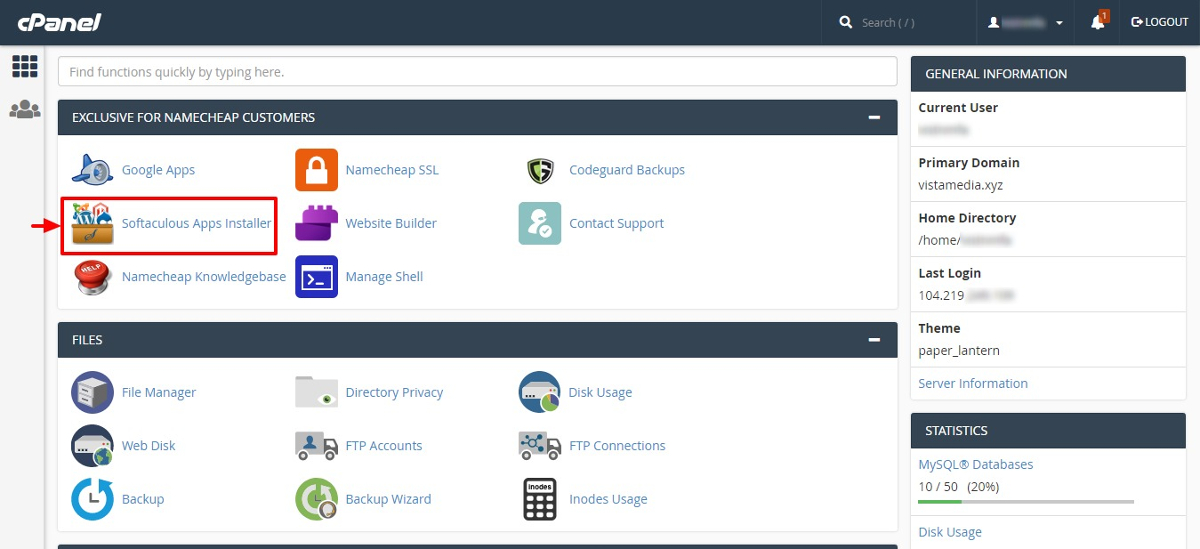This screenshot has height=549, width=1200.
Task: Open the FTP Accounts truck icon
Action: 316,445
